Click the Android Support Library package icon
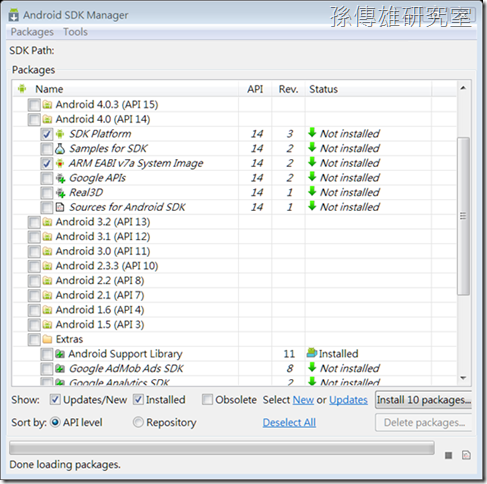The height and width of the screenshot is (484, 487). pos(60,354)
